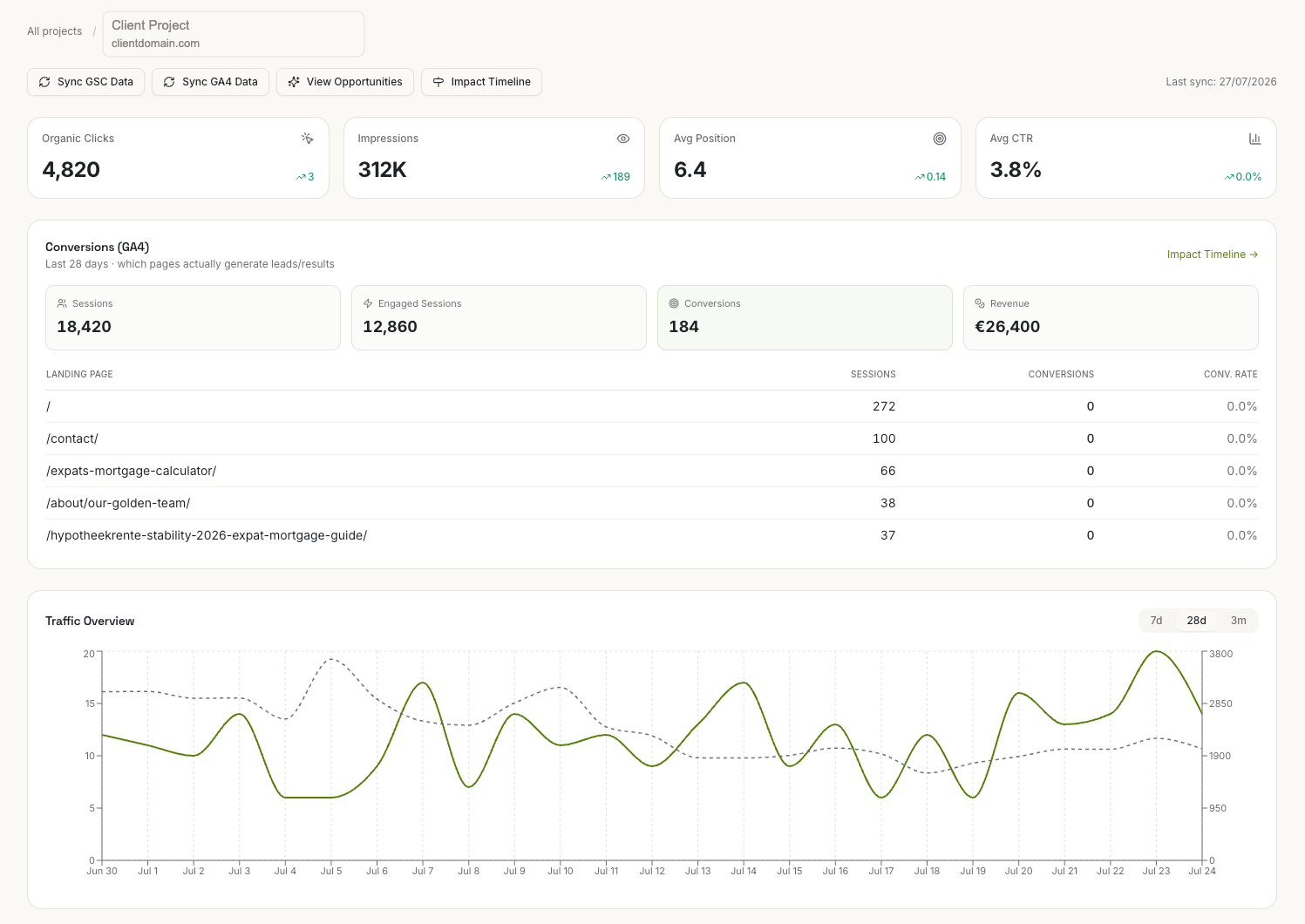
Task: Click the clientdomain.com domain text
Action: coord(155,44)
